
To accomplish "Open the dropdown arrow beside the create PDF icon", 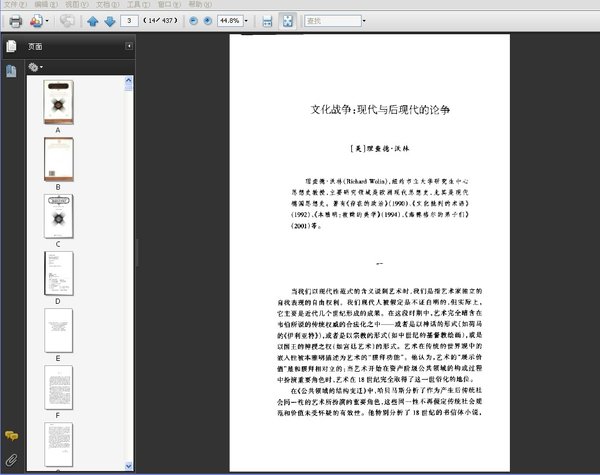I will click(47, 21).
